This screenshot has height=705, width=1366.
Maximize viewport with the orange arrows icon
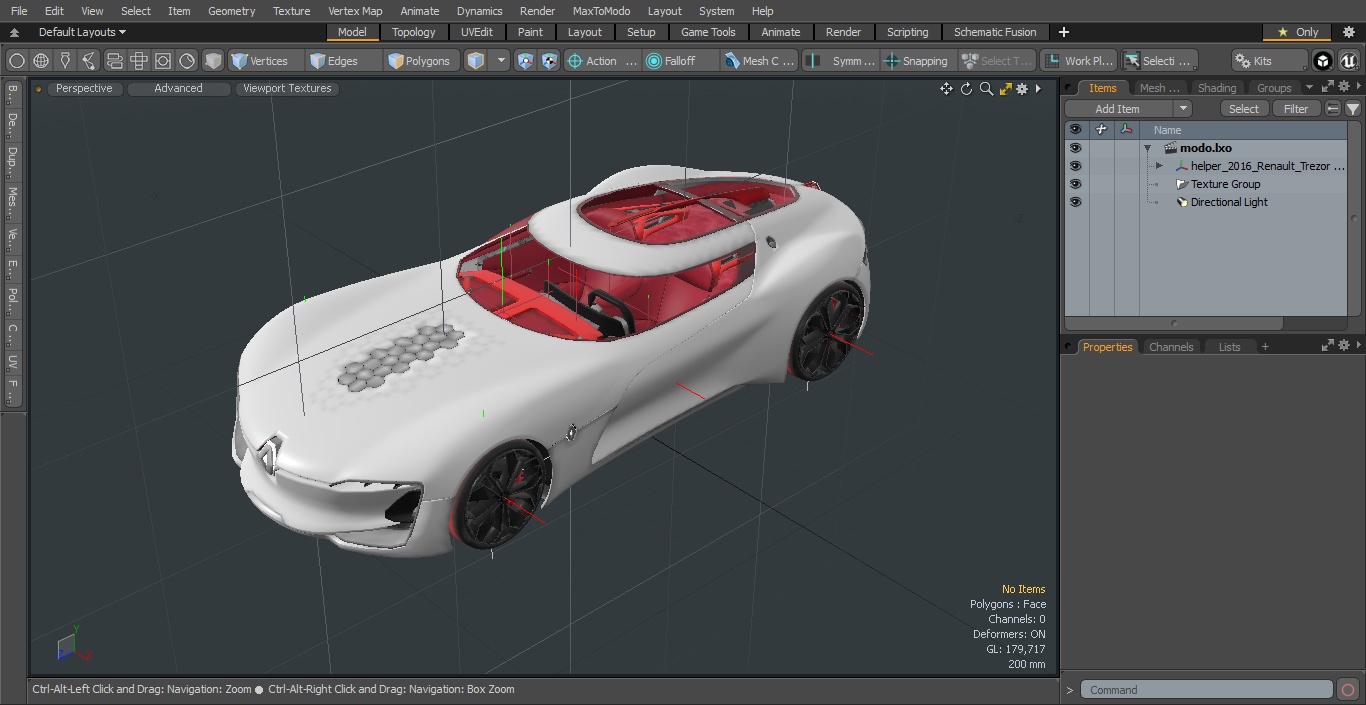click(x=1006, y=89)
